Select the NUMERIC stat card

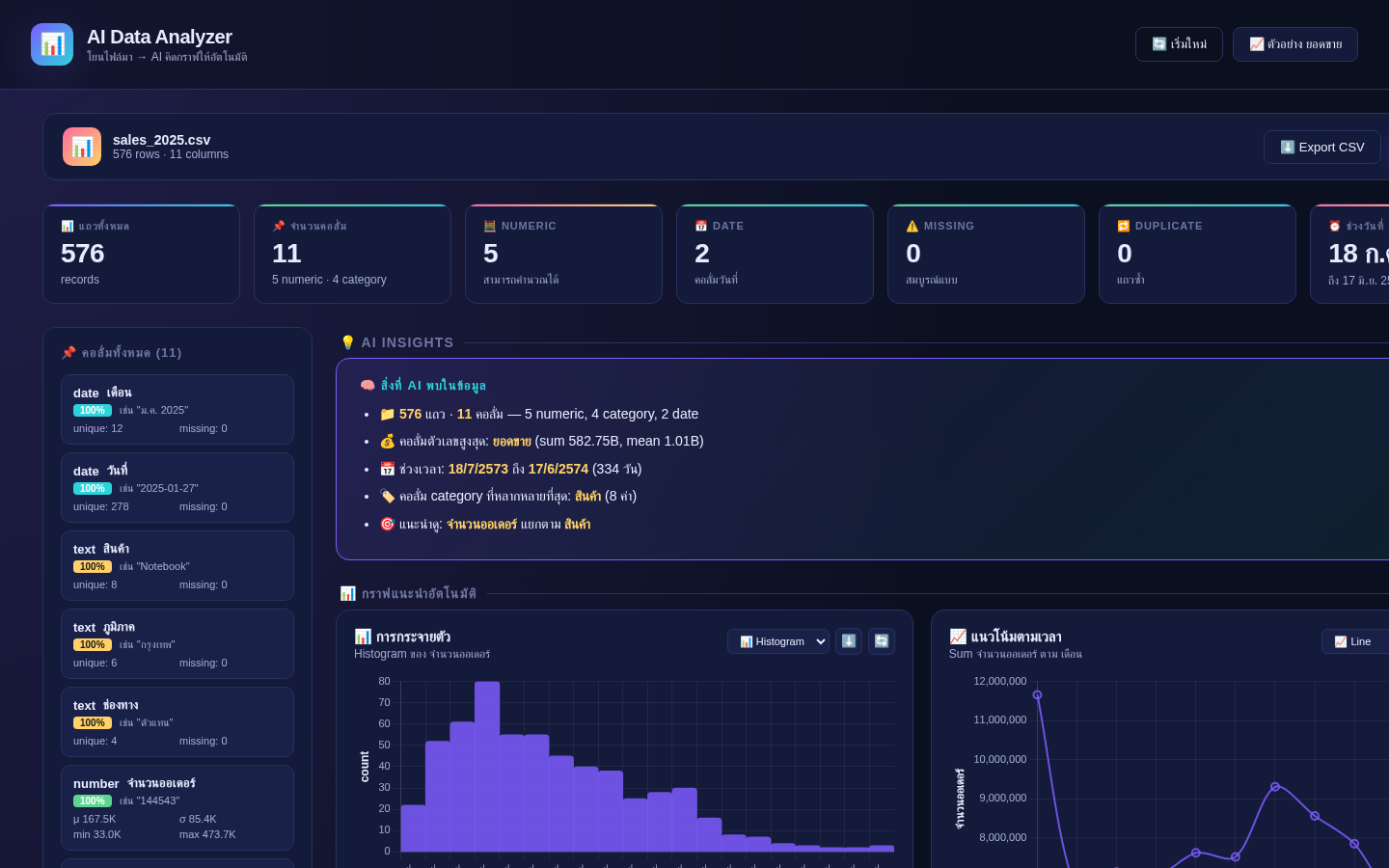[563, 254]
